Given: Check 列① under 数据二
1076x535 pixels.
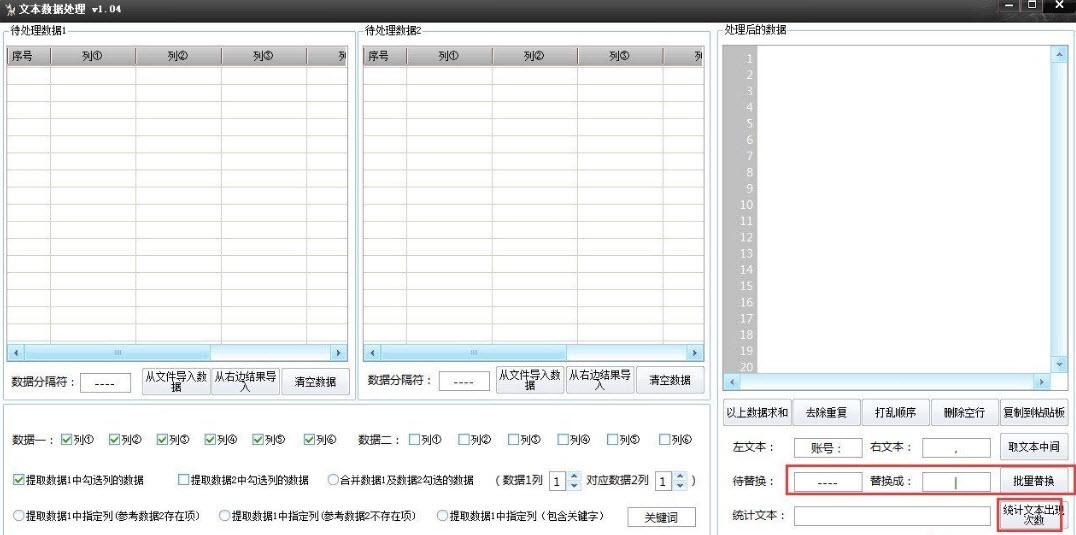Looking at the screenshot, I should pyautogui.click(x=414, y=440).
